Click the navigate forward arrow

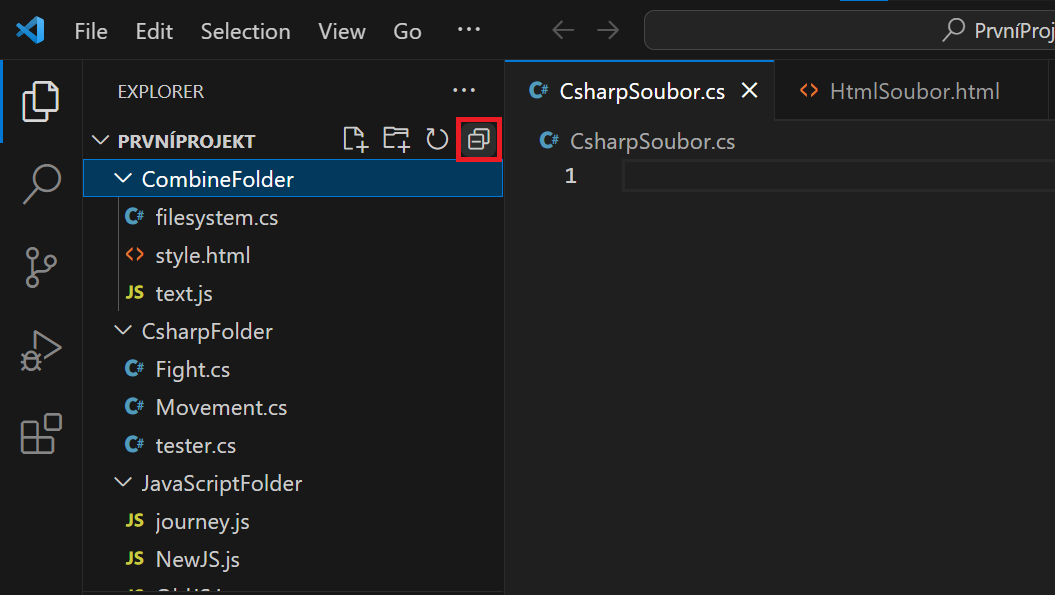click(608, 30)
